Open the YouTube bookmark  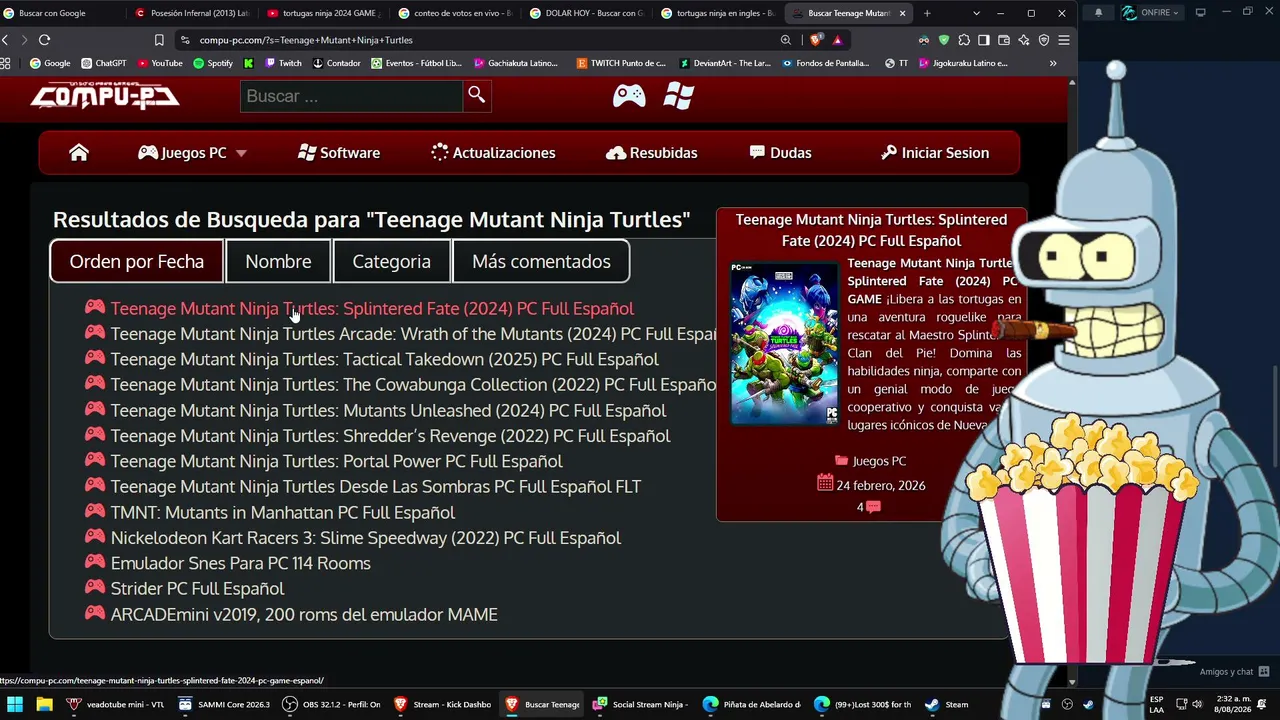[160, 63]
